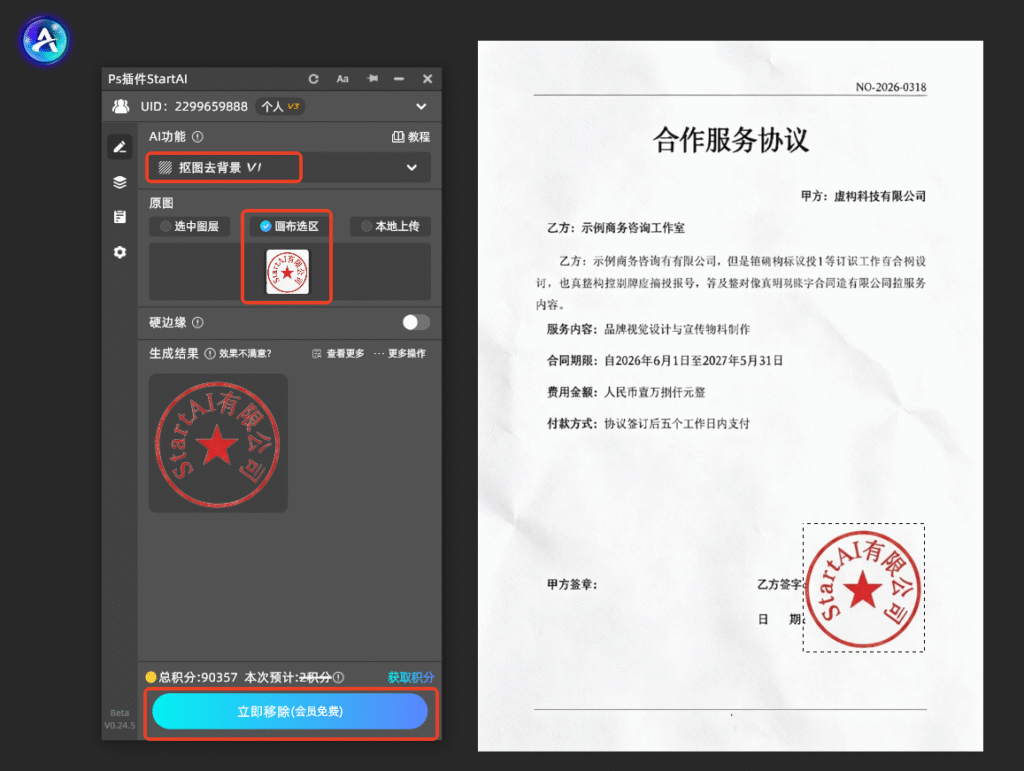Open settings gear in sidebar
Image resolution: width=1024 pixels, height=771 pixels.
[120, 252]
